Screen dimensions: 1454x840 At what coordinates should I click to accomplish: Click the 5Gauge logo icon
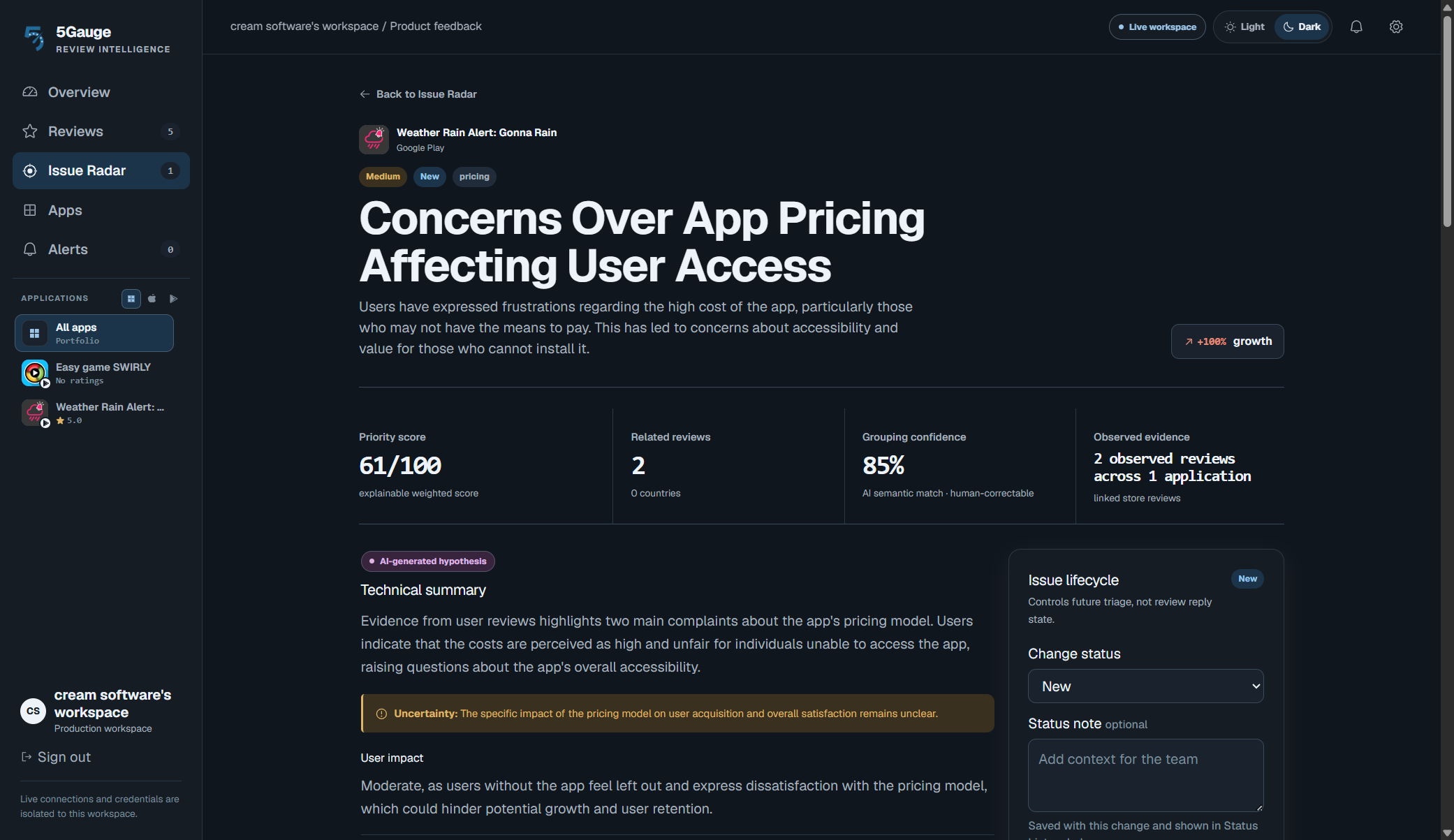[34, 38]
